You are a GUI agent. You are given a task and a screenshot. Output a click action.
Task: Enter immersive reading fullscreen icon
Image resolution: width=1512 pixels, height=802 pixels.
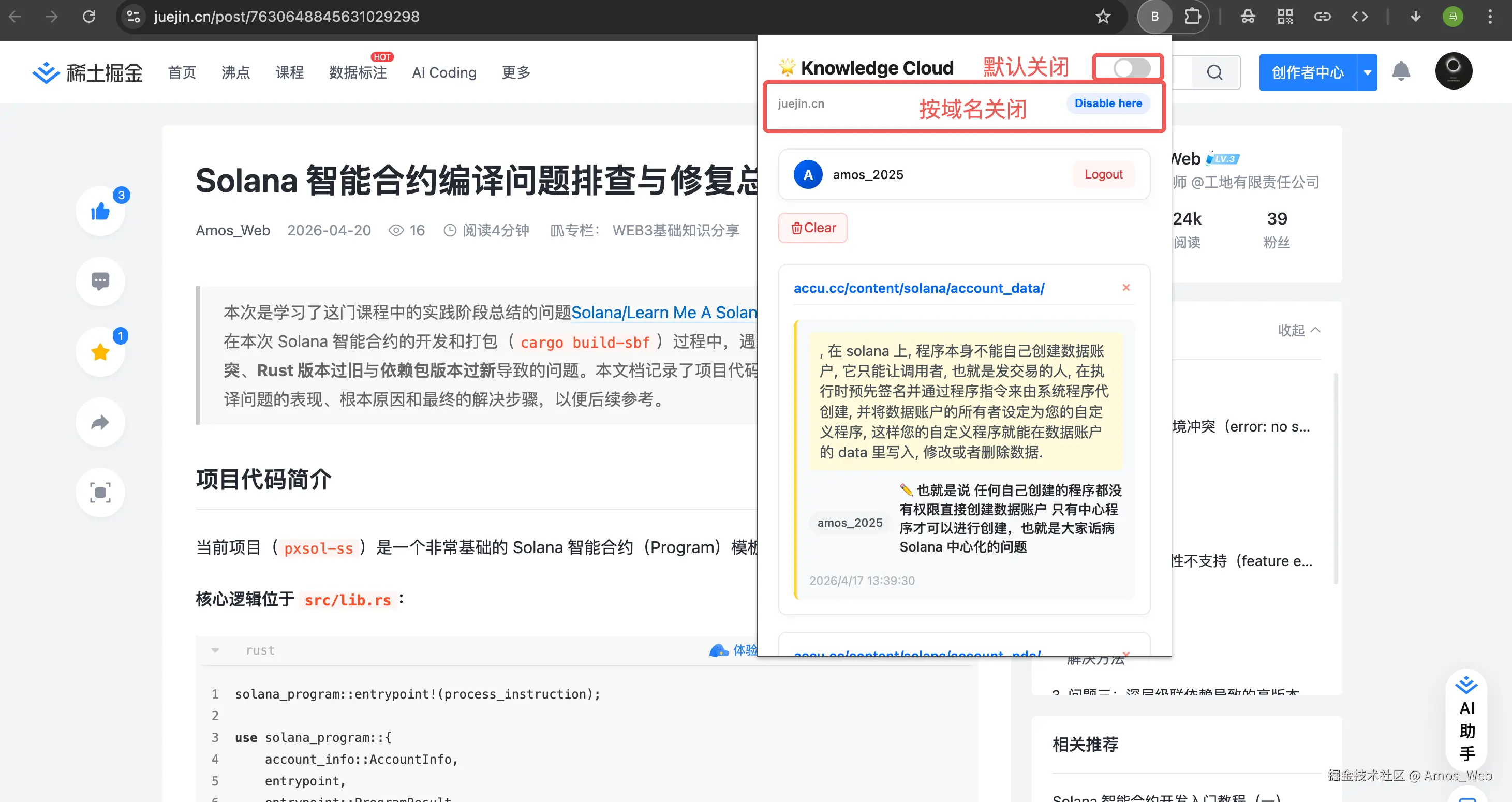click(x=100, y=492)
